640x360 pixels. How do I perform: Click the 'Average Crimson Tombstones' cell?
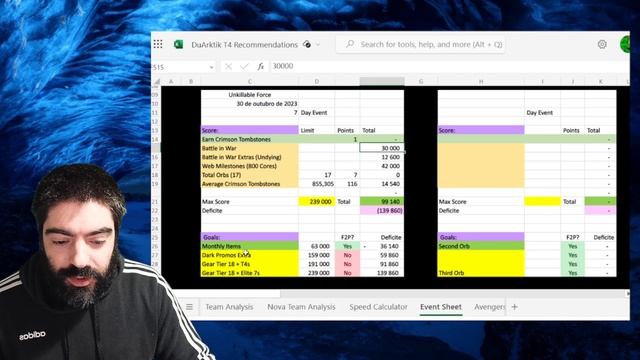point(250,184)
